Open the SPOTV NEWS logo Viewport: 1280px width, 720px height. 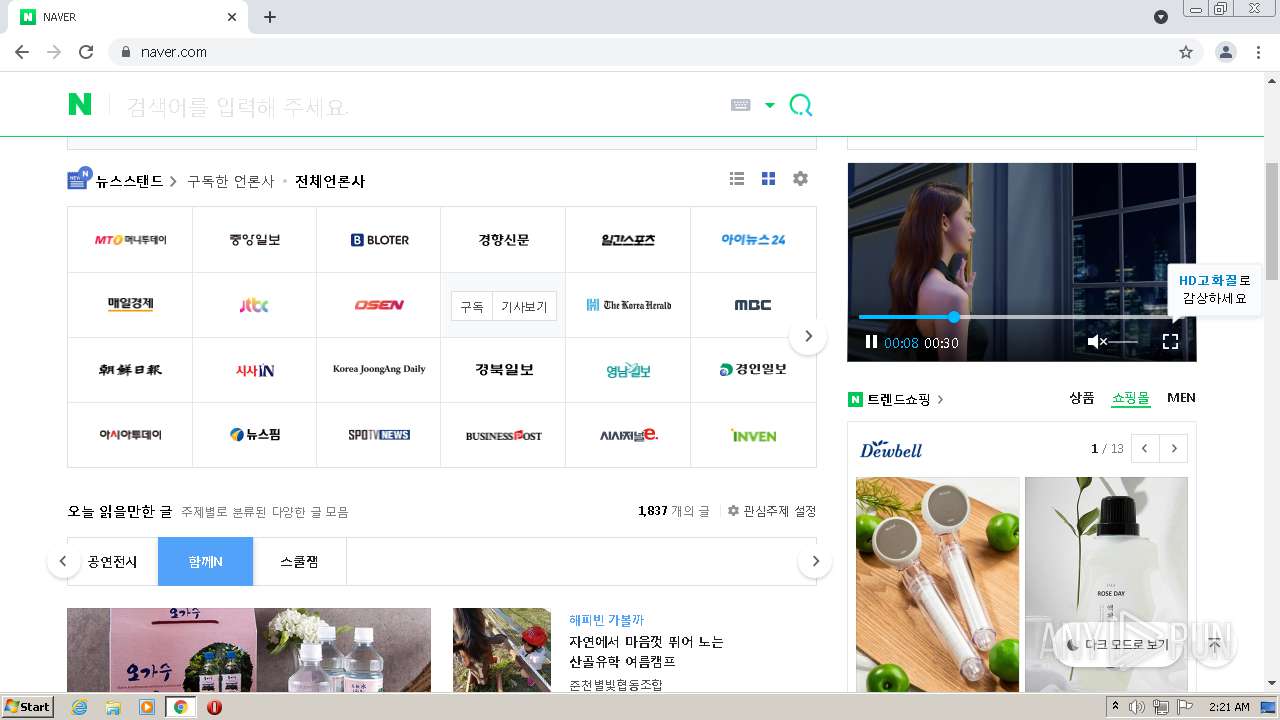(x=379, y=435)
